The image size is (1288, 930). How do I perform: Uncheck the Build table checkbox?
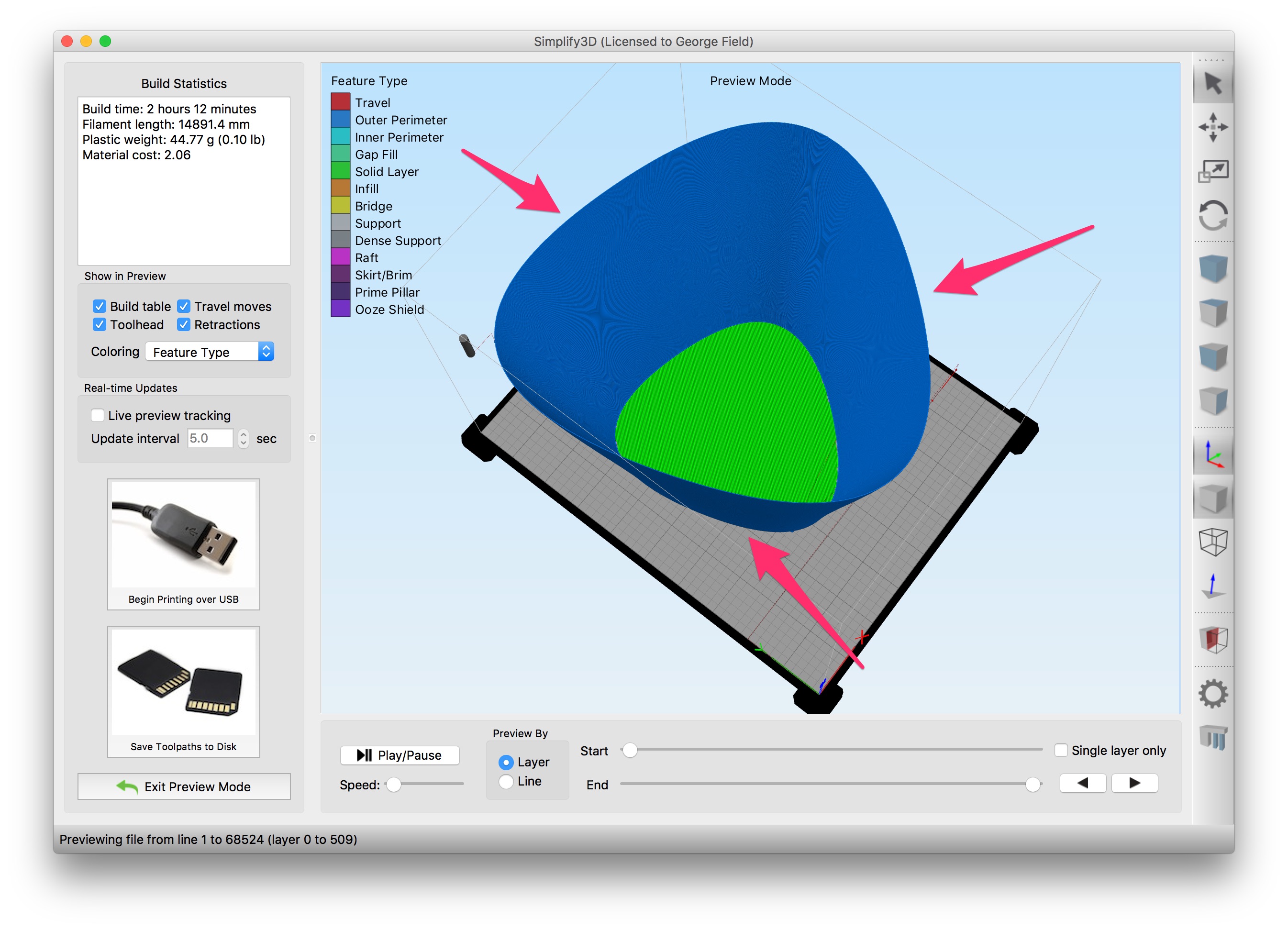click(100, 307)
